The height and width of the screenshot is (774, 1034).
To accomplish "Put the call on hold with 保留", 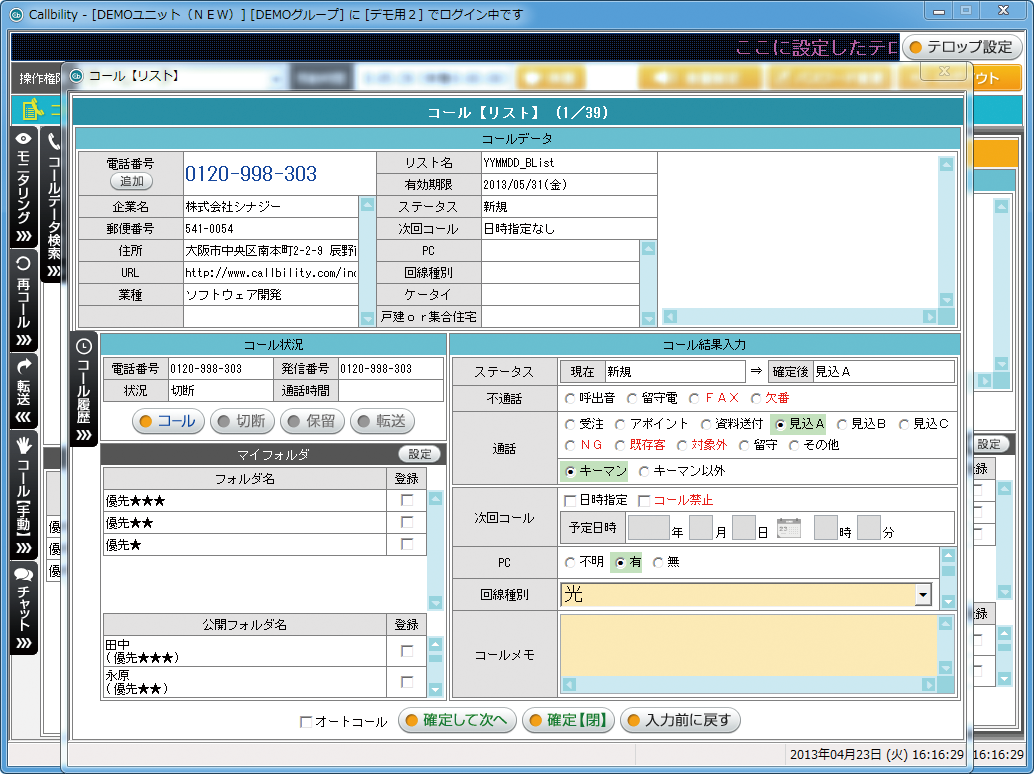I will point(312,421).
